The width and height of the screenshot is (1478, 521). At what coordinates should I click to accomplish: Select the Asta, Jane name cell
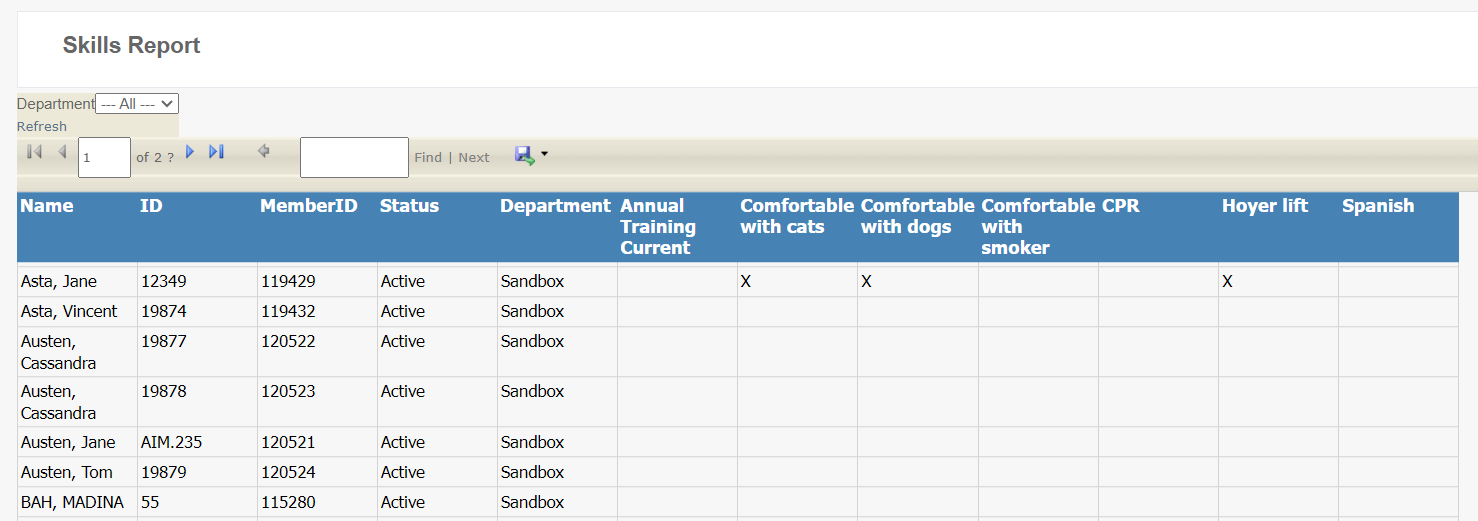click(59, 281)
